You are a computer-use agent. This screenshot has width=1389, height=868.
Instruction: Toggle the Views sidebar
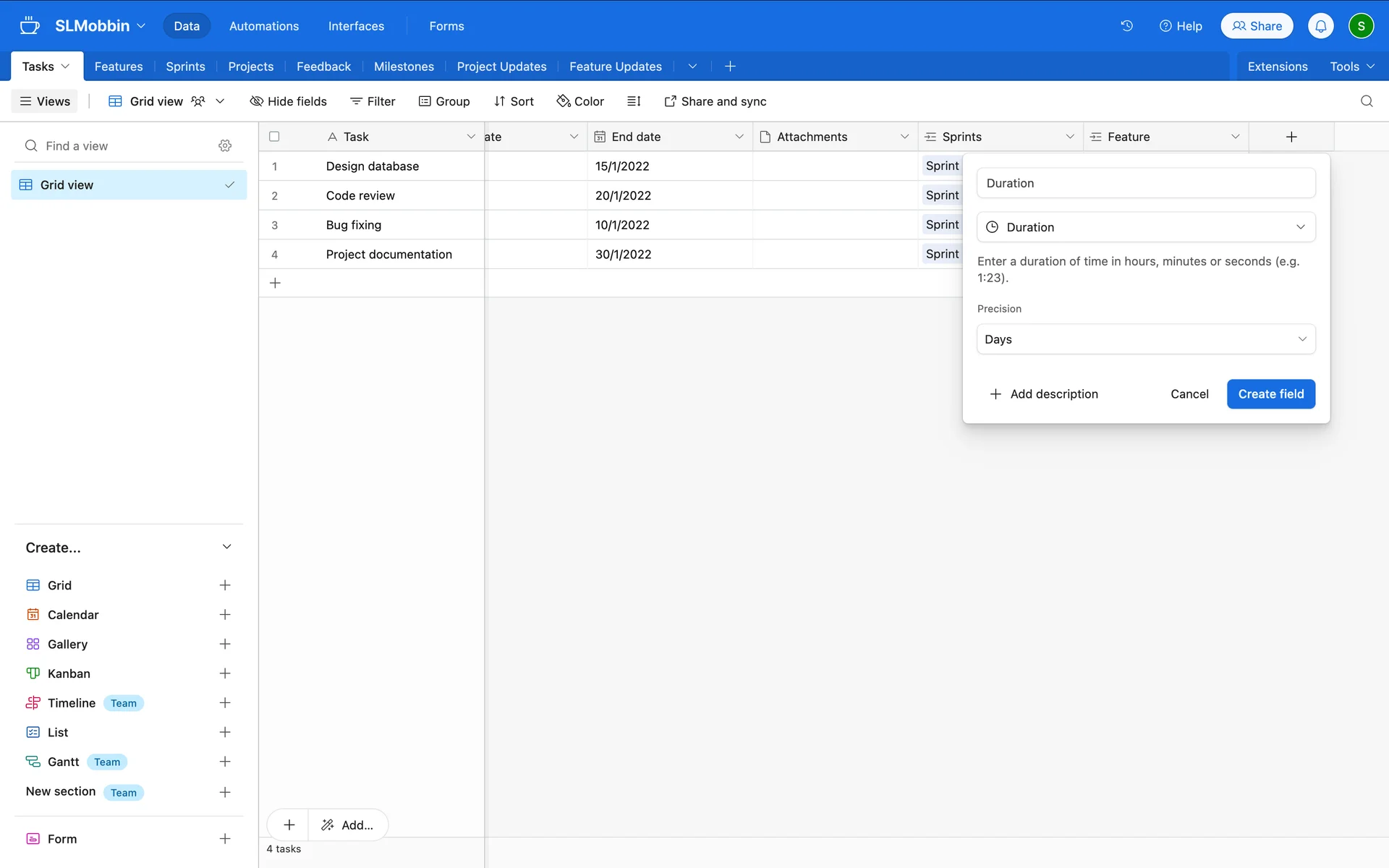(x=45, y=101)
